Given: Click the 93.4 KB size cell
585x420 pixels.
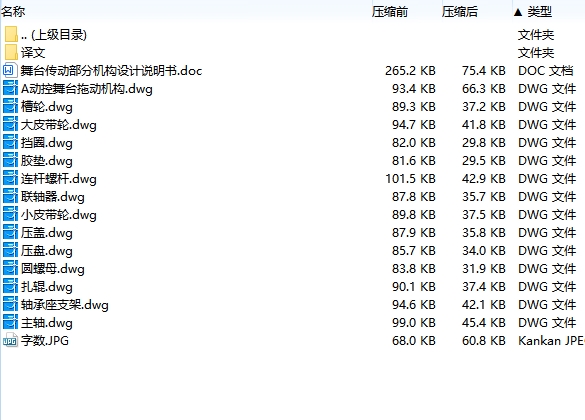Looking at the screenshot, I should [x=414, y=89].
